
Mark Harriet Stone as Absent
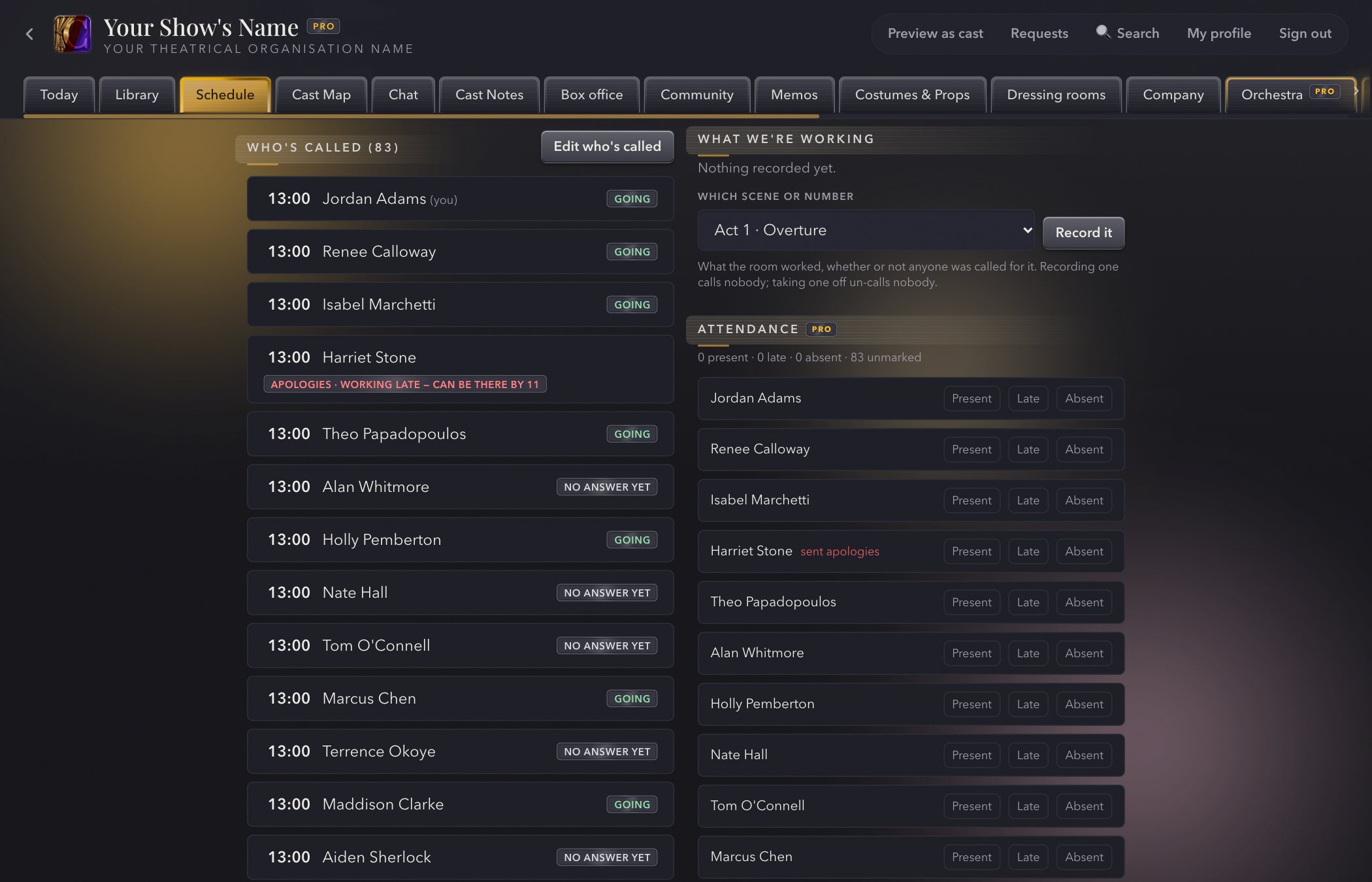pos(1084,551)
